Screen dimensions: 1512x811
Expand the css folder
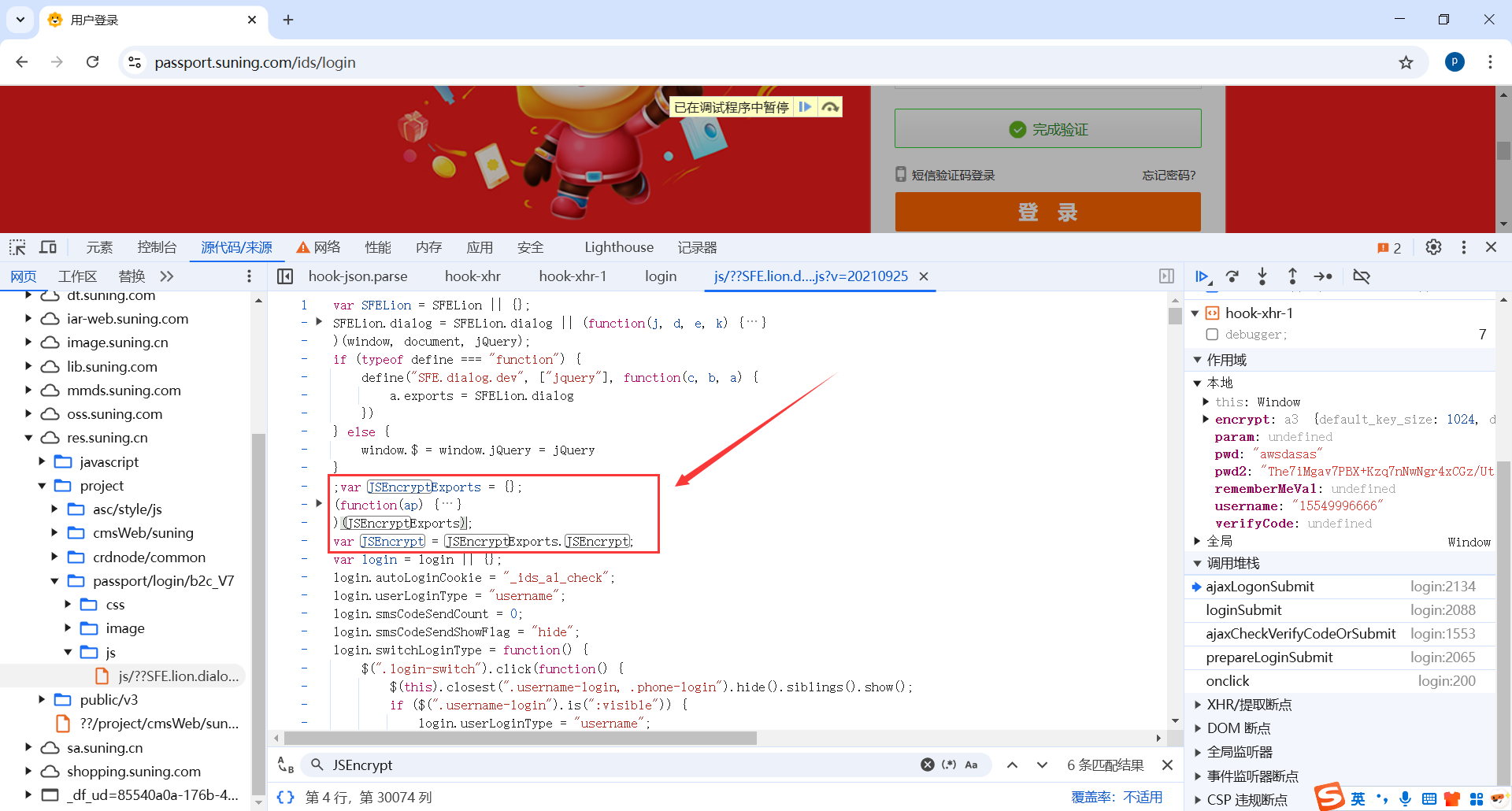tap(68, 605)
